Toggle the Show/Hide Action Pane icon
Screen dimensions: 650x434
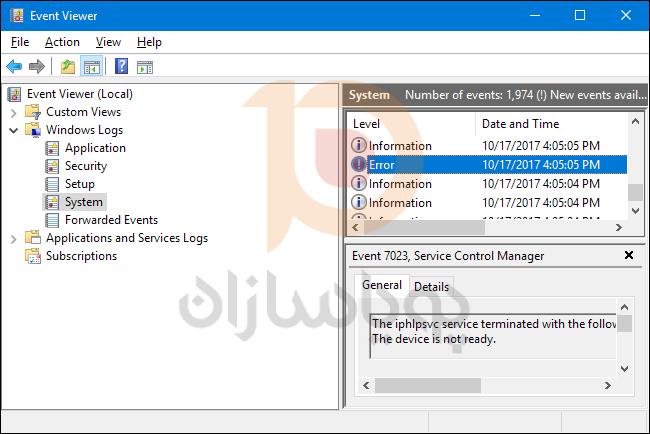coord(145,67)
